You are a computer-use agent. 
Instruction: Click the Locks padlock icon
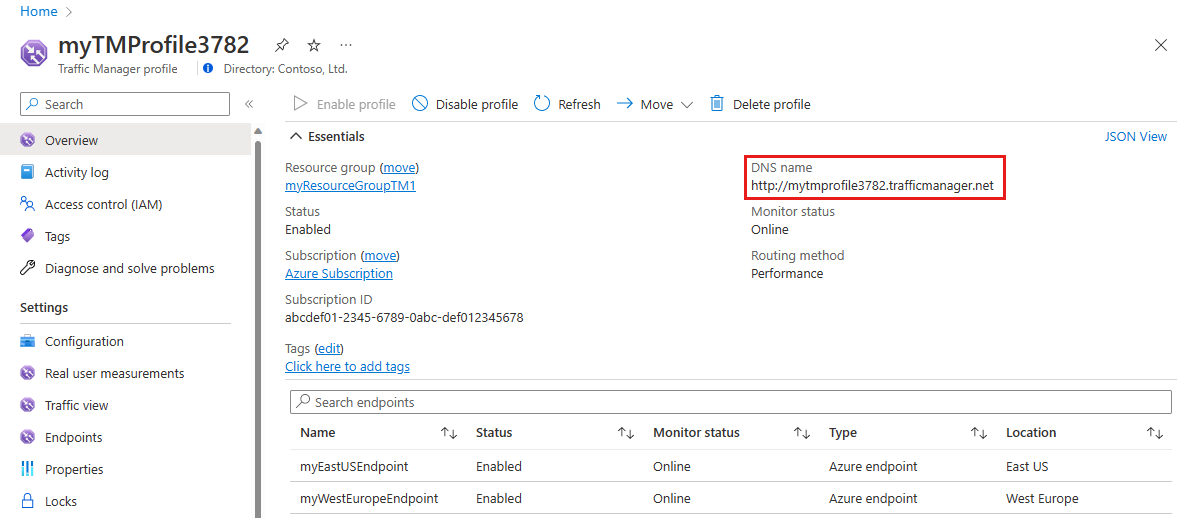coord(28,501)
